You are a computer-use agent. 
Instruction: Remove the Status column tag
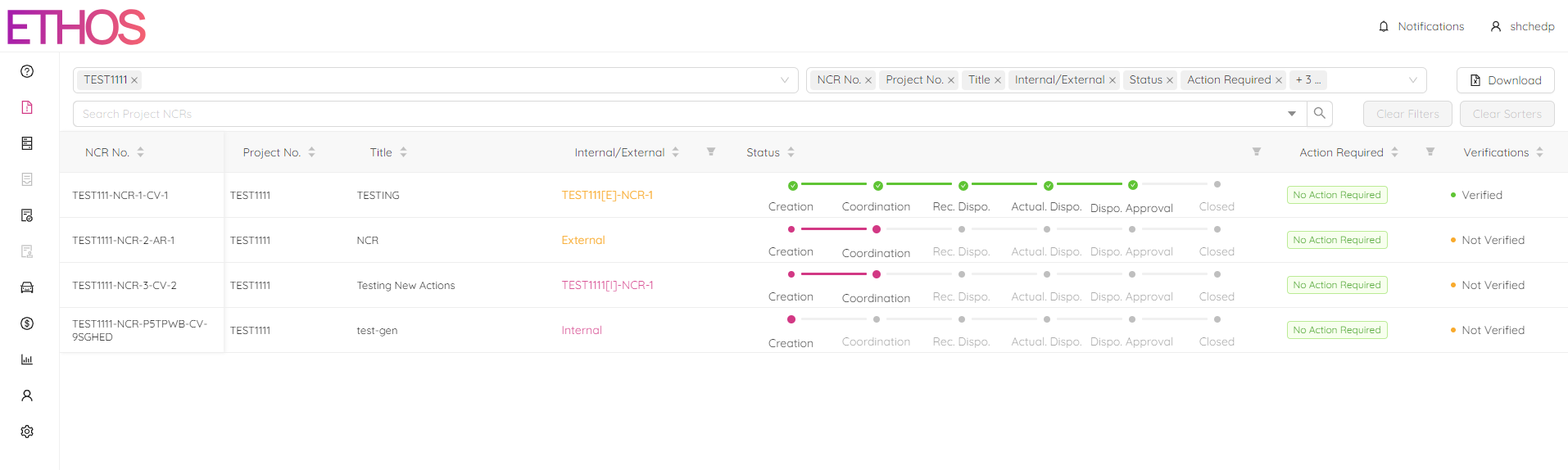pyautogui.click(x=1170, y=80)
